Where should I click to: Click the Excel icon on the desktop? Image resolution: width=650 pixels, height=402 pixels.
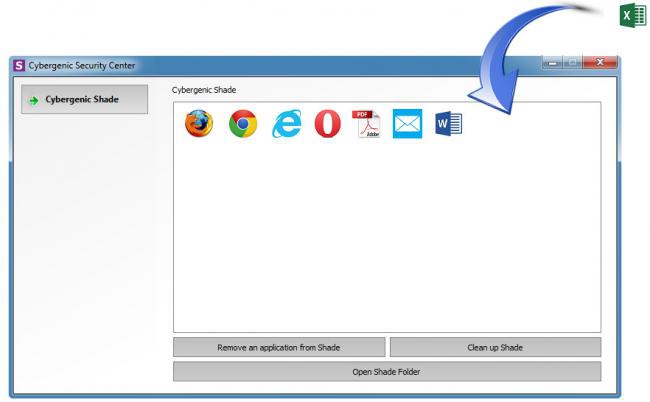pos(633,15)
